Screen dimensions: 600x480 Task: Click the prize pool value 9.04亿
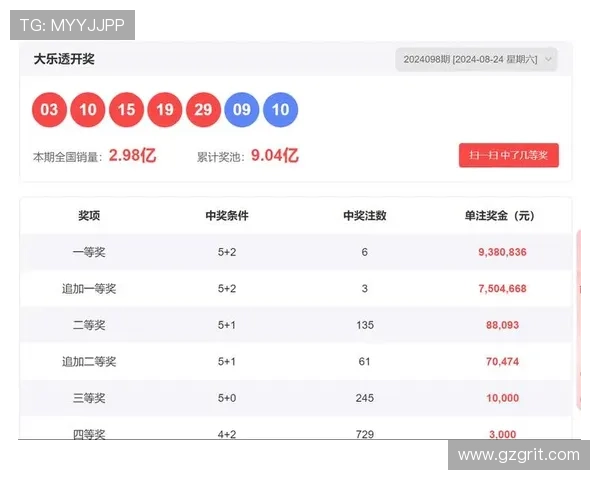tap(275, 155)
